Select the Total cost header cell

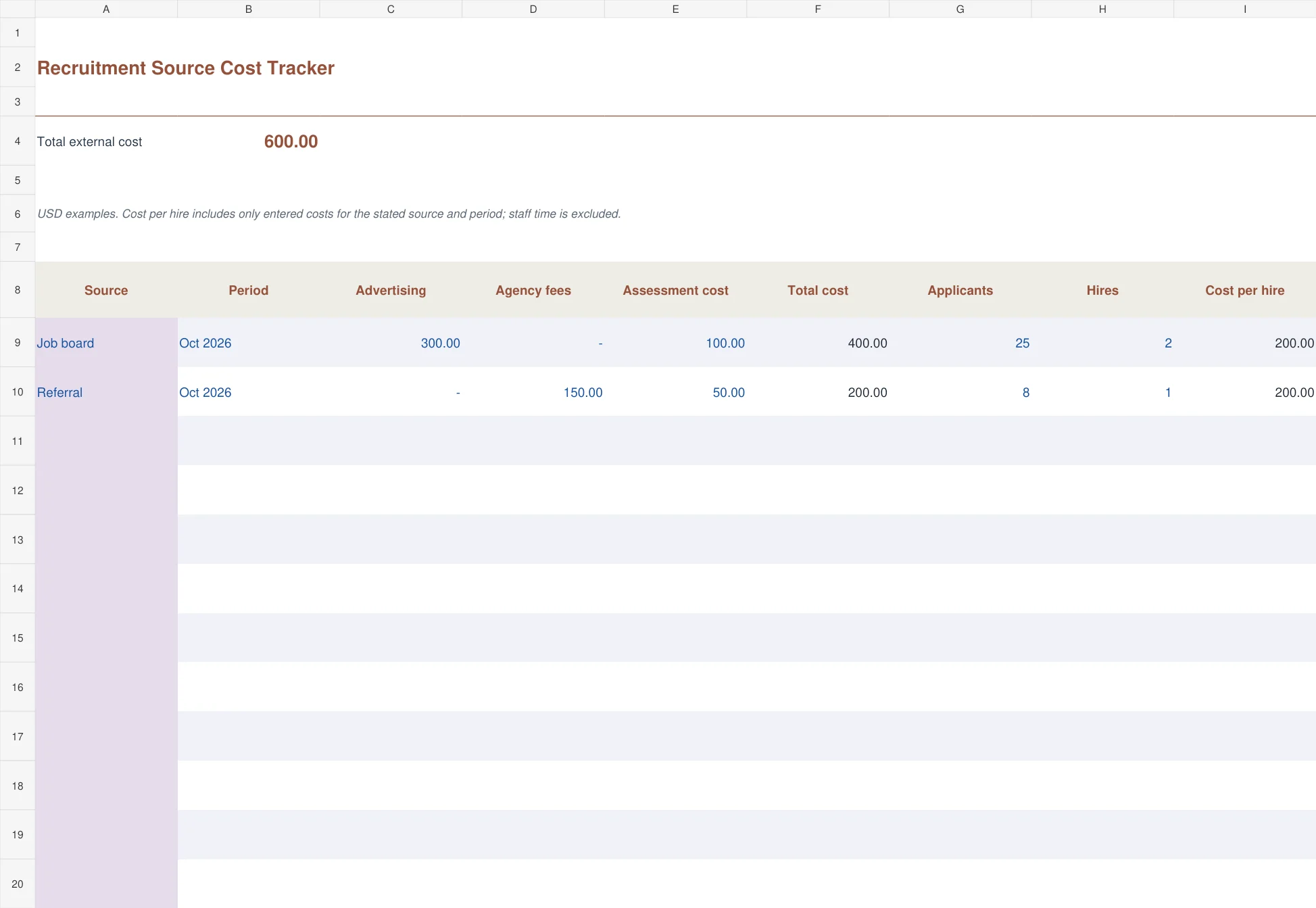pos(818,290)
